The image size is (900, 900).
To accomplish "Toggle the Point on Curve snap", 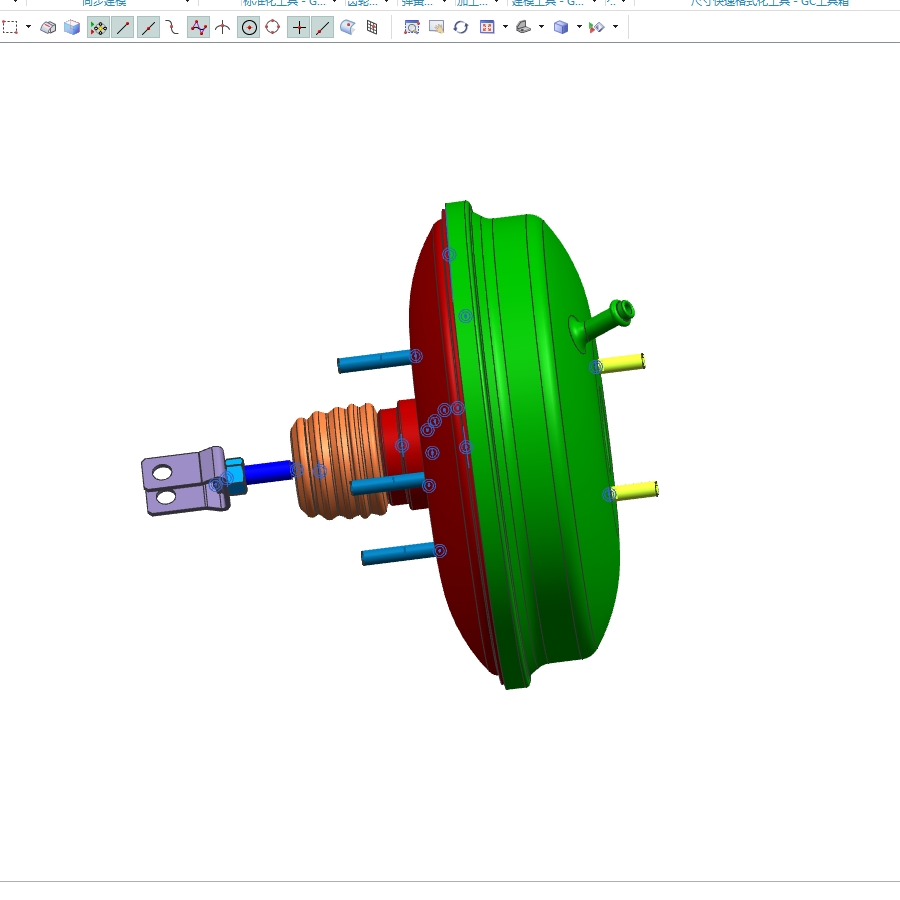I will pos(323,28).
